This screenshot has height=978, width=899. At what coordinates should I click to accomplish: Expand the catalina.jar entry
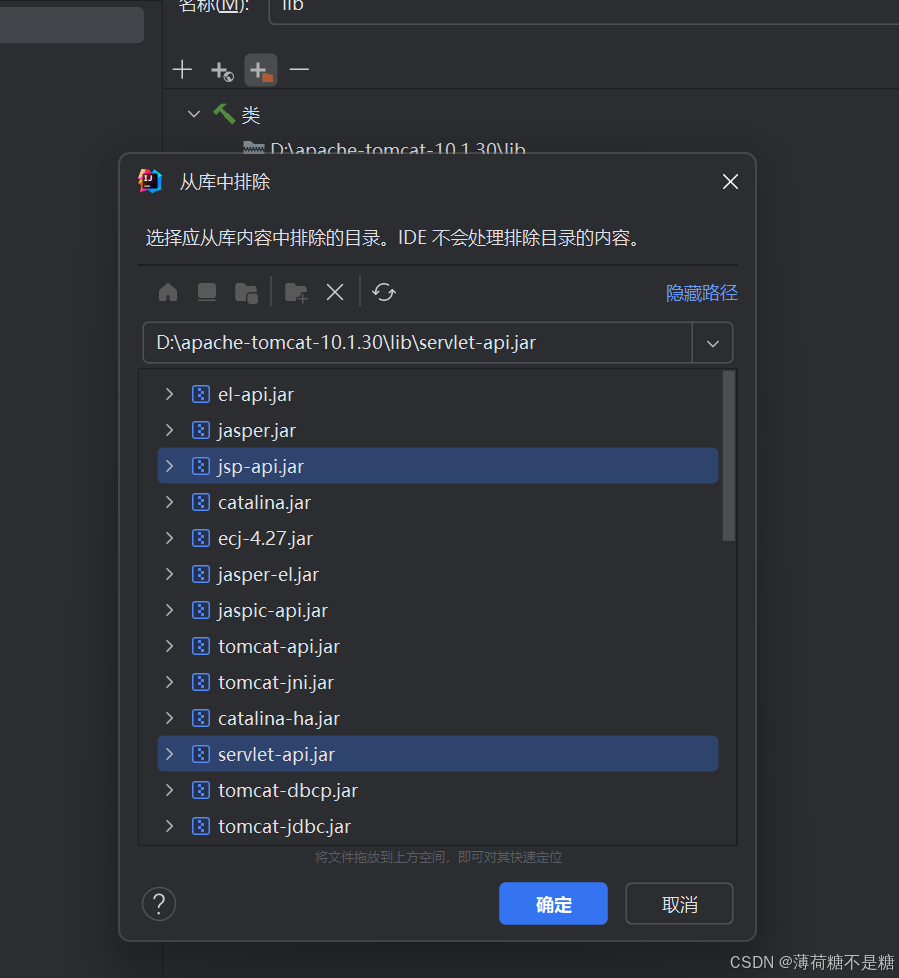click(x=169, y=502)
